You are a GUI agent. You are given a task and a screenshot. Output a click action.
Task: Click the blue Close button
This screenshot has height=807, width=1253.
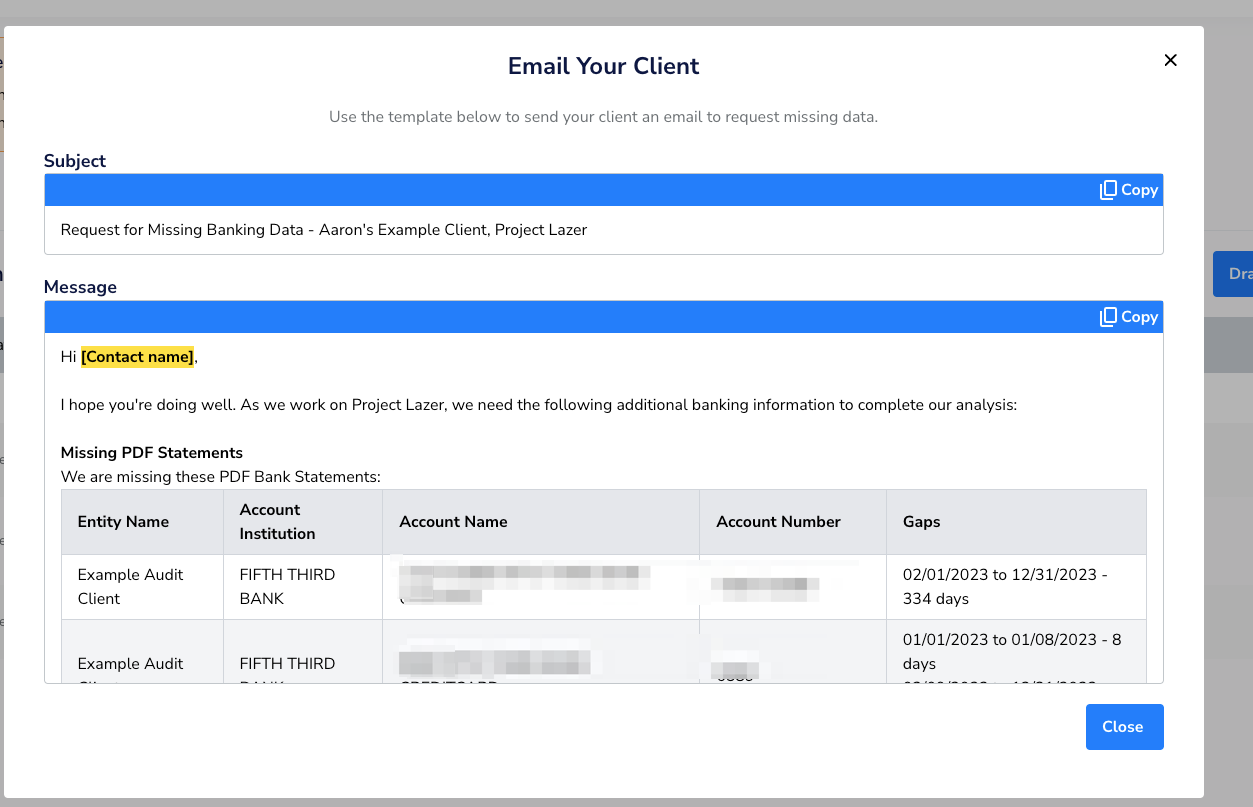[1124, 727]
